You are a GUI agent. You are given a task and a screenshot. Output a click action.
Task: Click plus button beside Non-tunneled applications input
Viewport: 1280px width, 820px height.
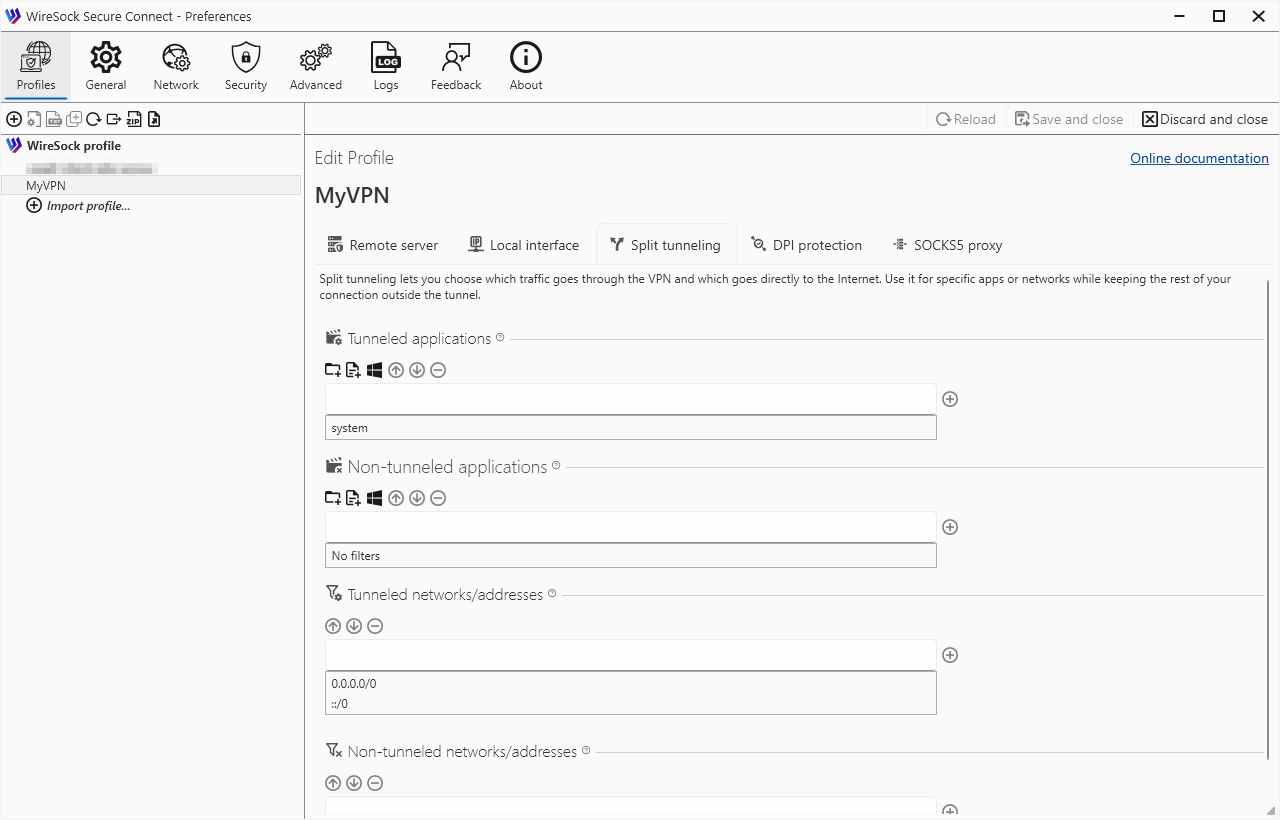[951, 527]
